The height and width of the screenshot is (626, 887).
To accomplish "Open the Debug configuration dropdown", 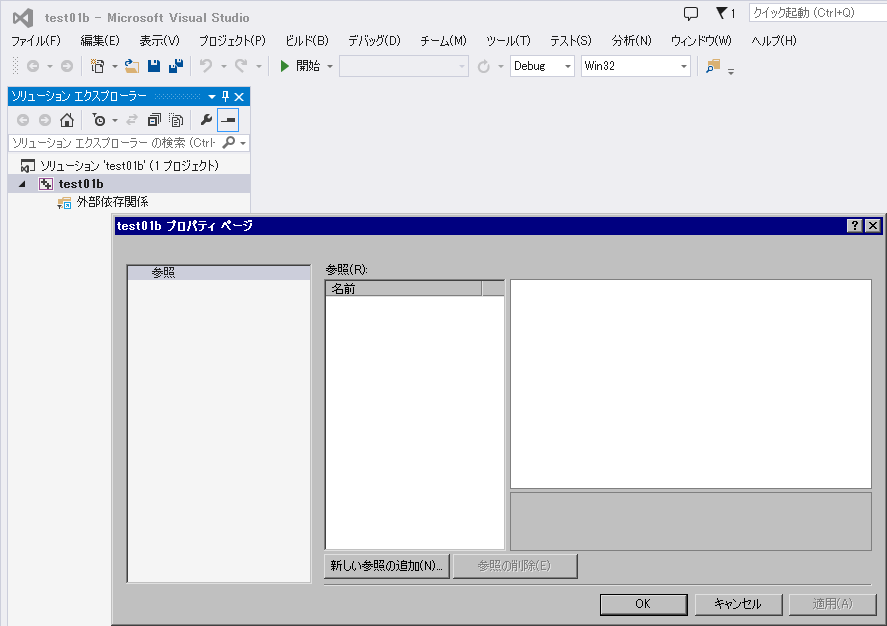I will [542, 66].
